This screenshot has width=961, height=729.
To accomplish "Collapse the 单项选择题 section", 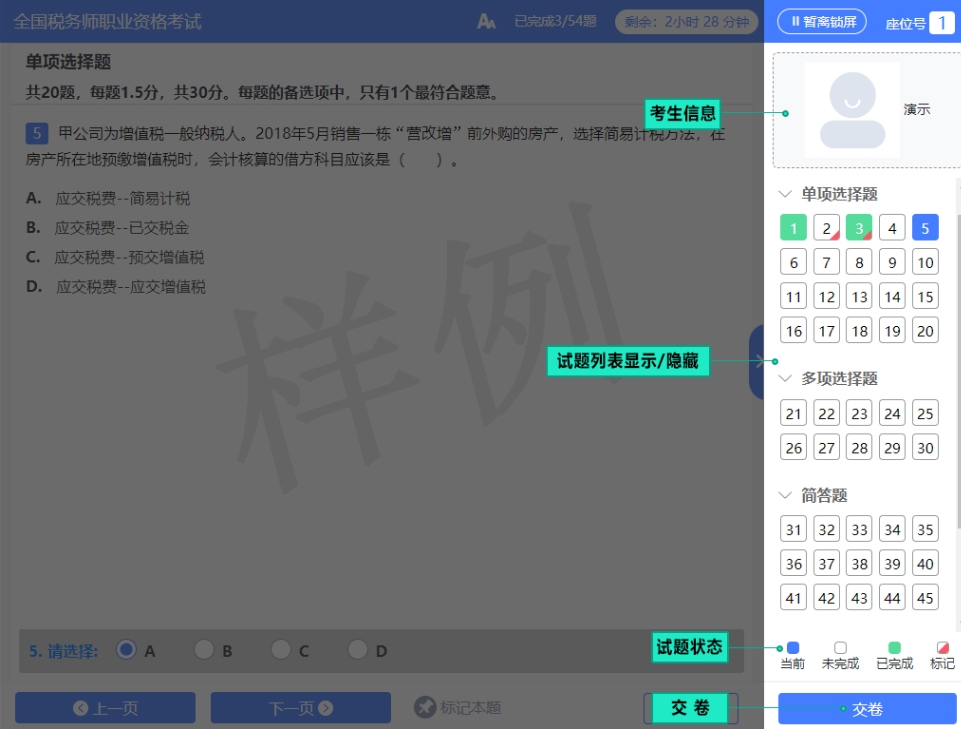I will tap(785, 194).
